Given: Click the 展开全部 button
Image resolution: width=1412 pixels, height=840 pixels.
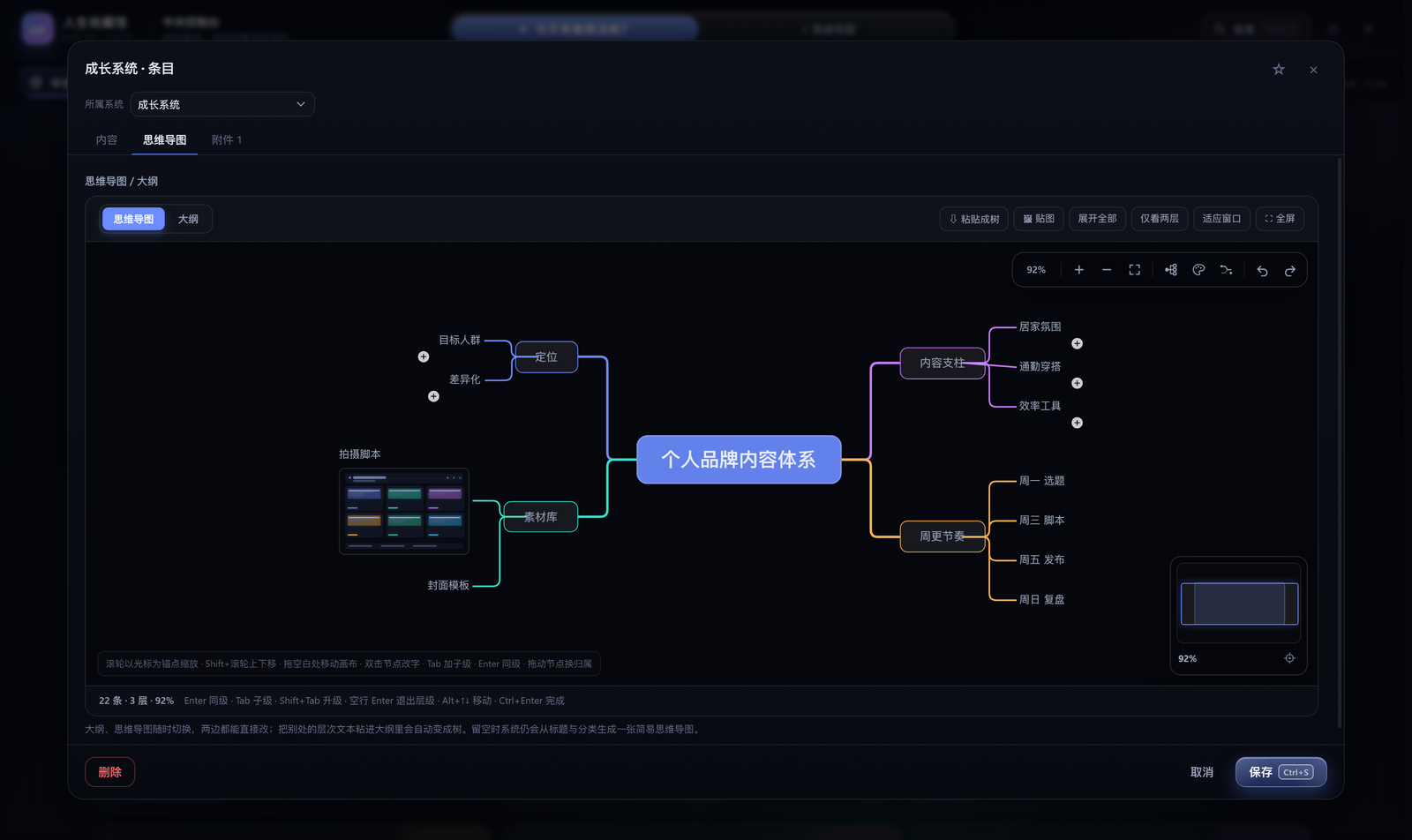Looking at the screenshot, I should click(x=1098, y=219).
